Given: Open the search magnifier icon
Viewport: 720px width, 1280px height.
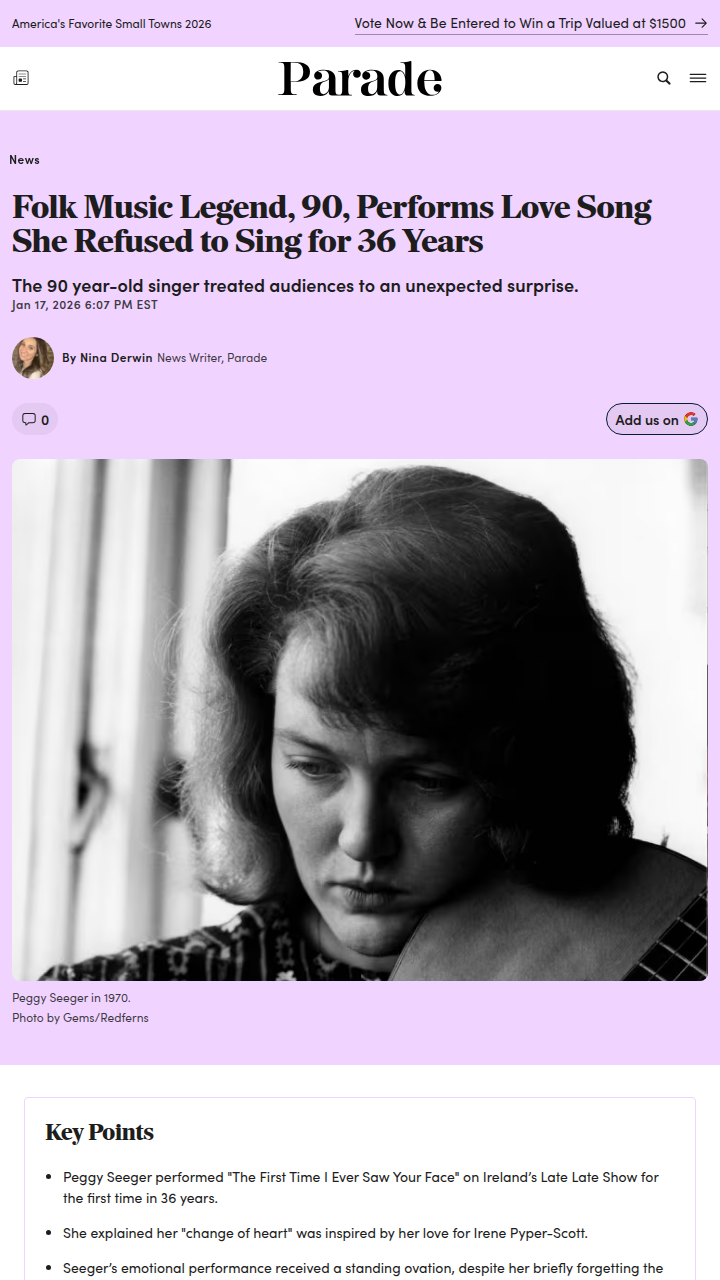Looking at the screenshot, I should click(x=664, y=78).
